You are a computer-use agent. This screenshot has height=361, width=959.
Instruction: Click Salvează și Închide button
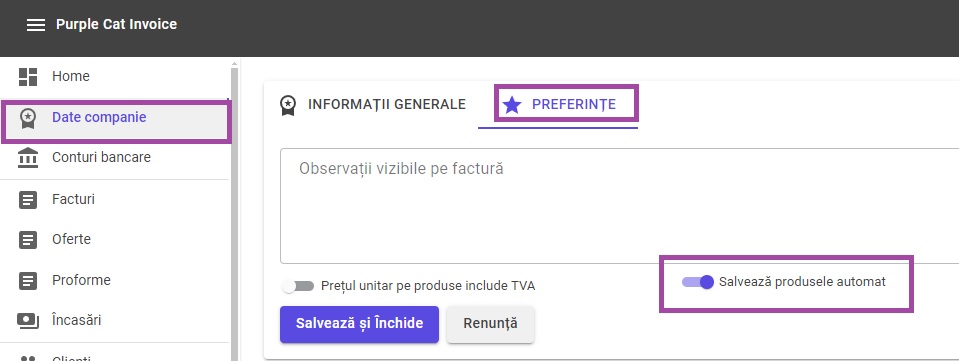[x=360, y=324]
